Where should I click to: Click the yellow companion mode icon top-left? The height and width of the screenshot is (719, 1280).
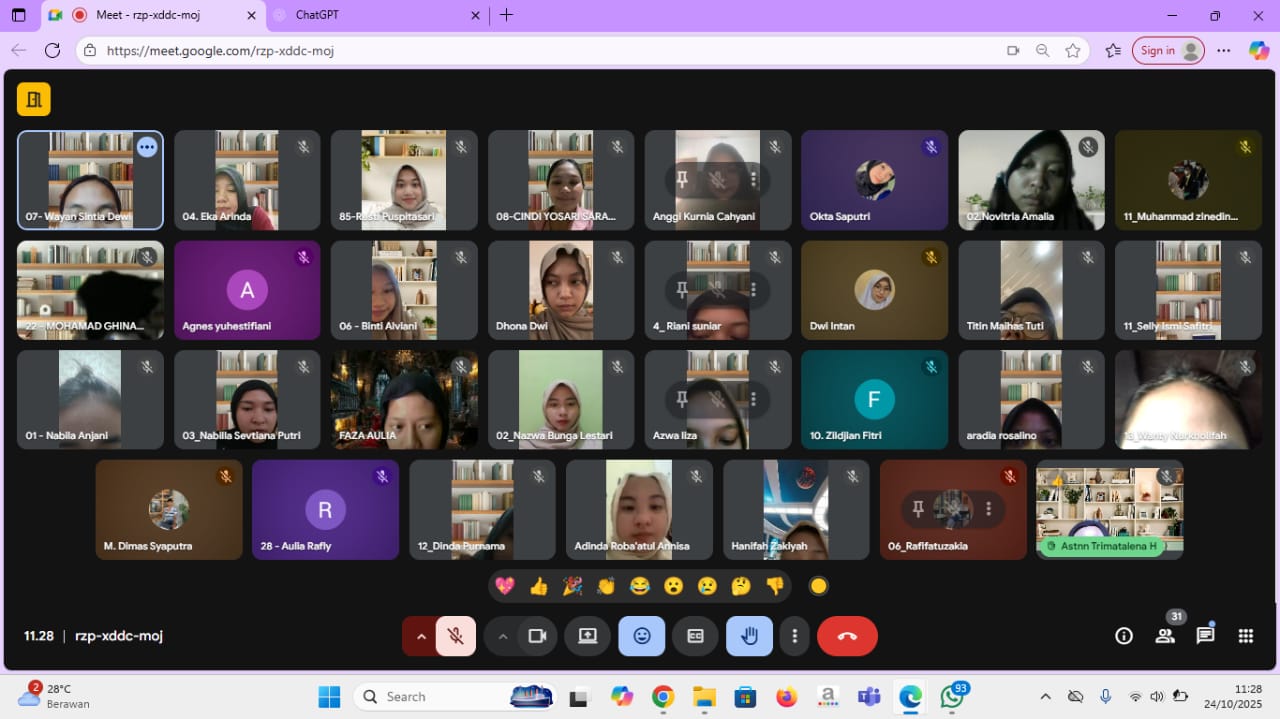(x=34, y=99)
